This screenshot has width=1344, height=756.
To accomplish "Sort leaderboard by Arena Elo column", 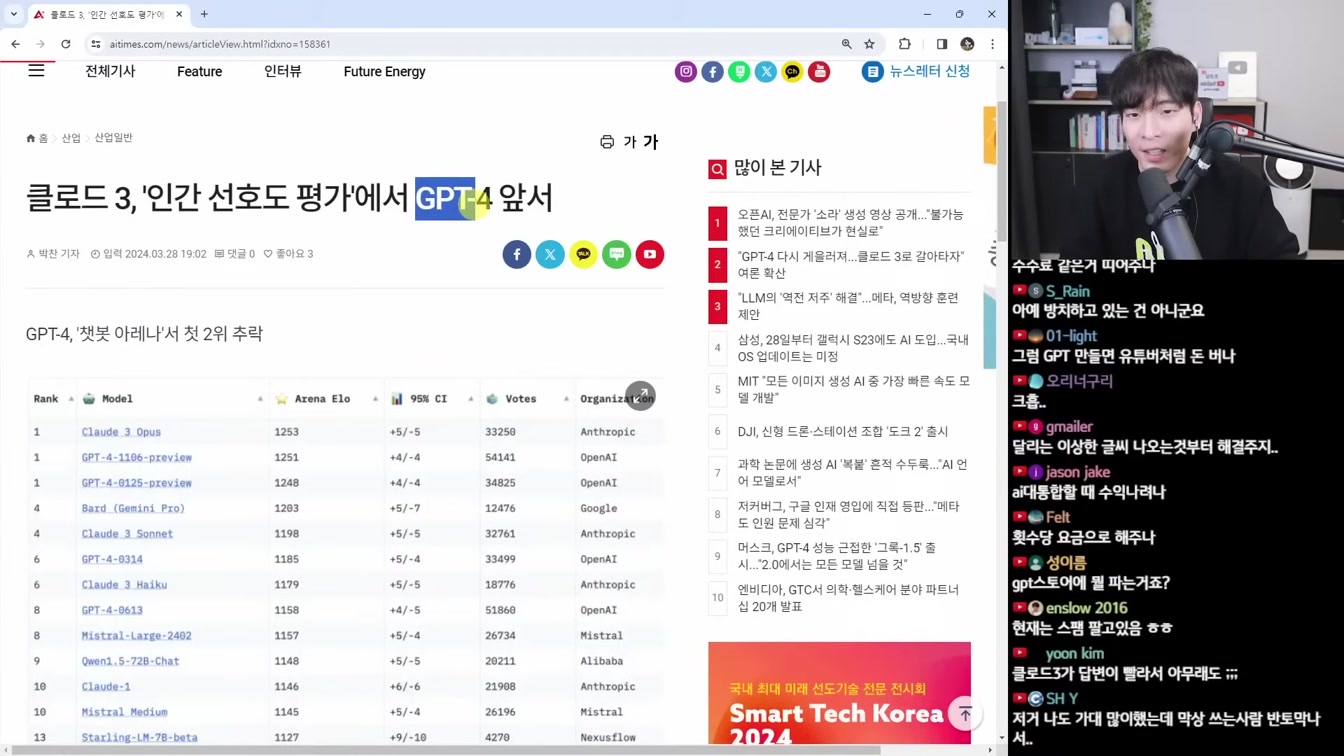I will 326,399.
